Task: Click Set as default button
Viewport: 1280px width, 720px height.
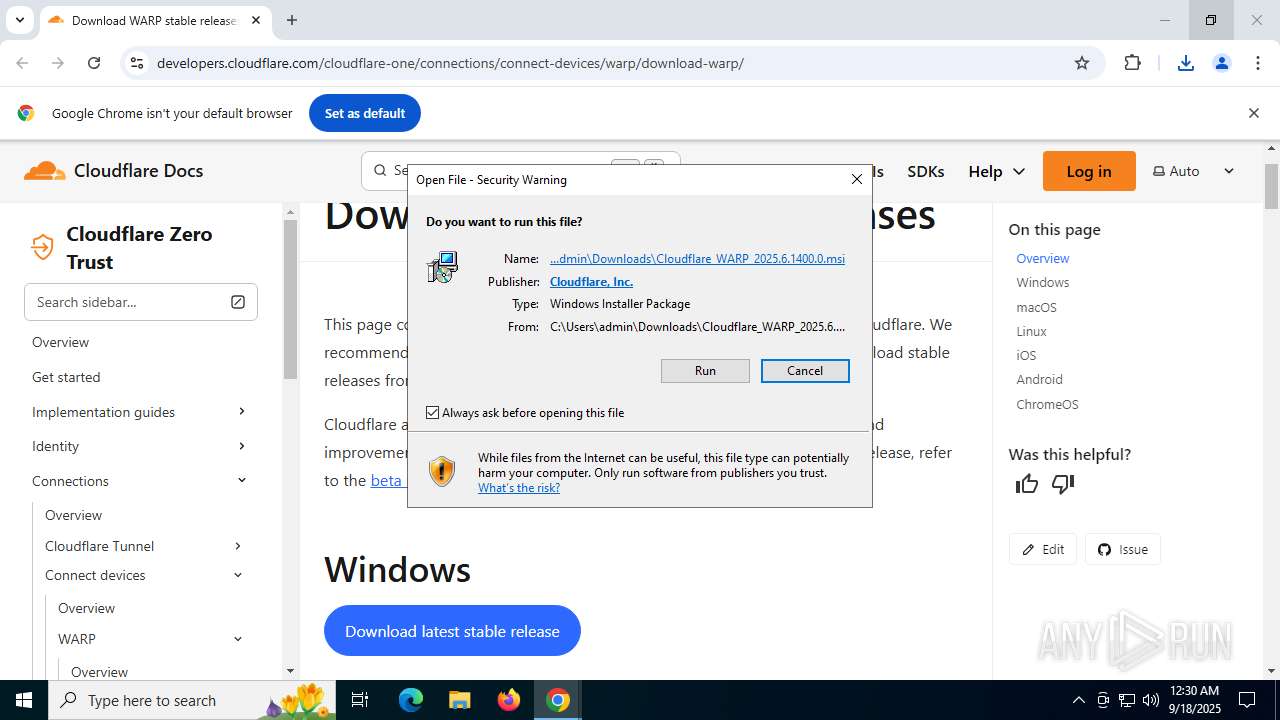Action: point(365,113)
